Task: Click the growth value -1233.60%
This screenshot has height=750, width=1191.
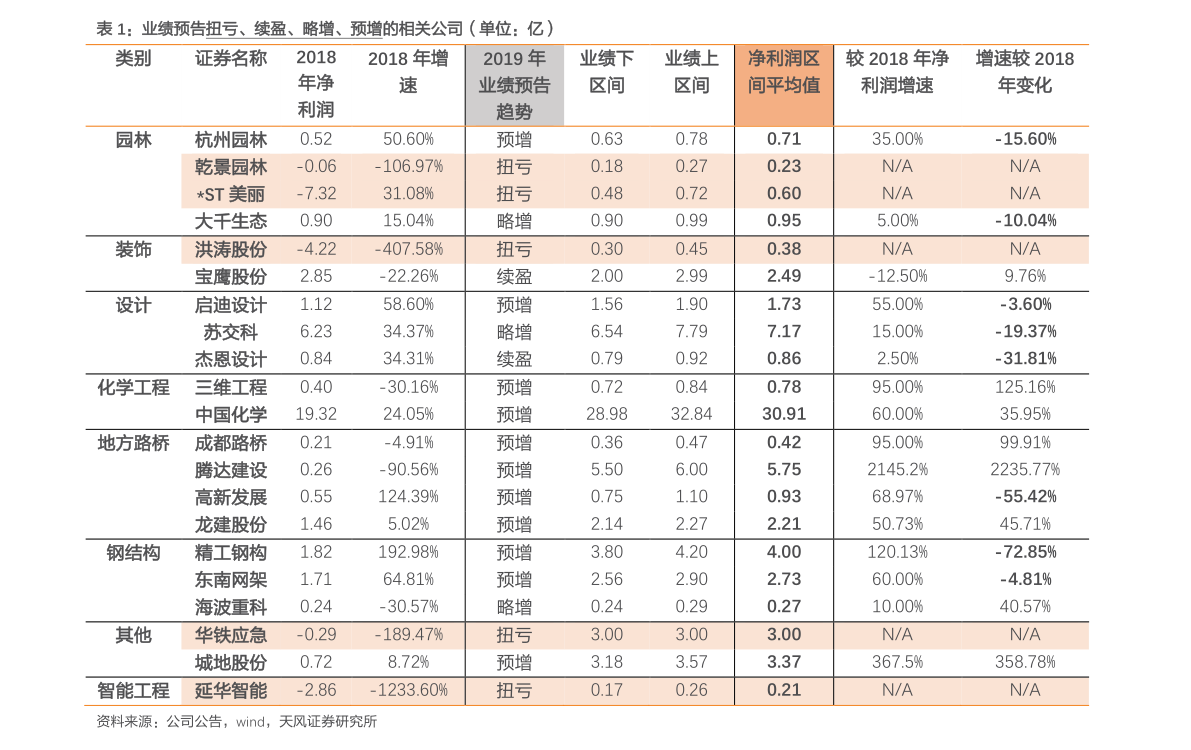Action: [409, 690]
